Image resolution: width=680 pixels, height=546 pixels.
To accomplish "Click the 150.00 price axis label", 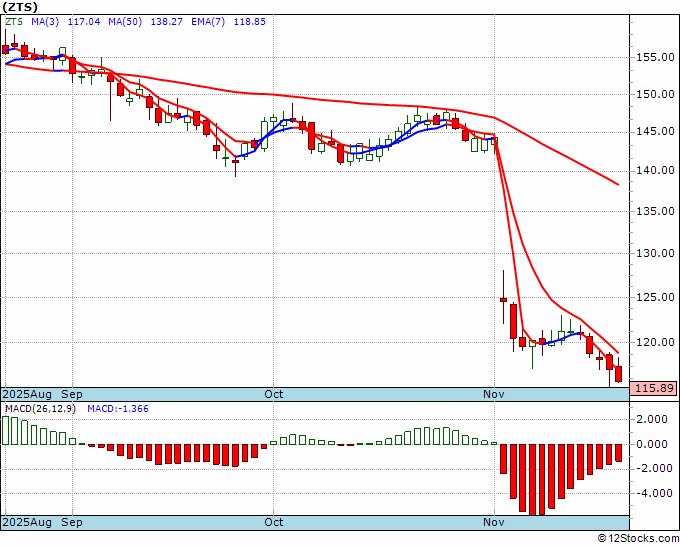I will [x=655, y=94].
